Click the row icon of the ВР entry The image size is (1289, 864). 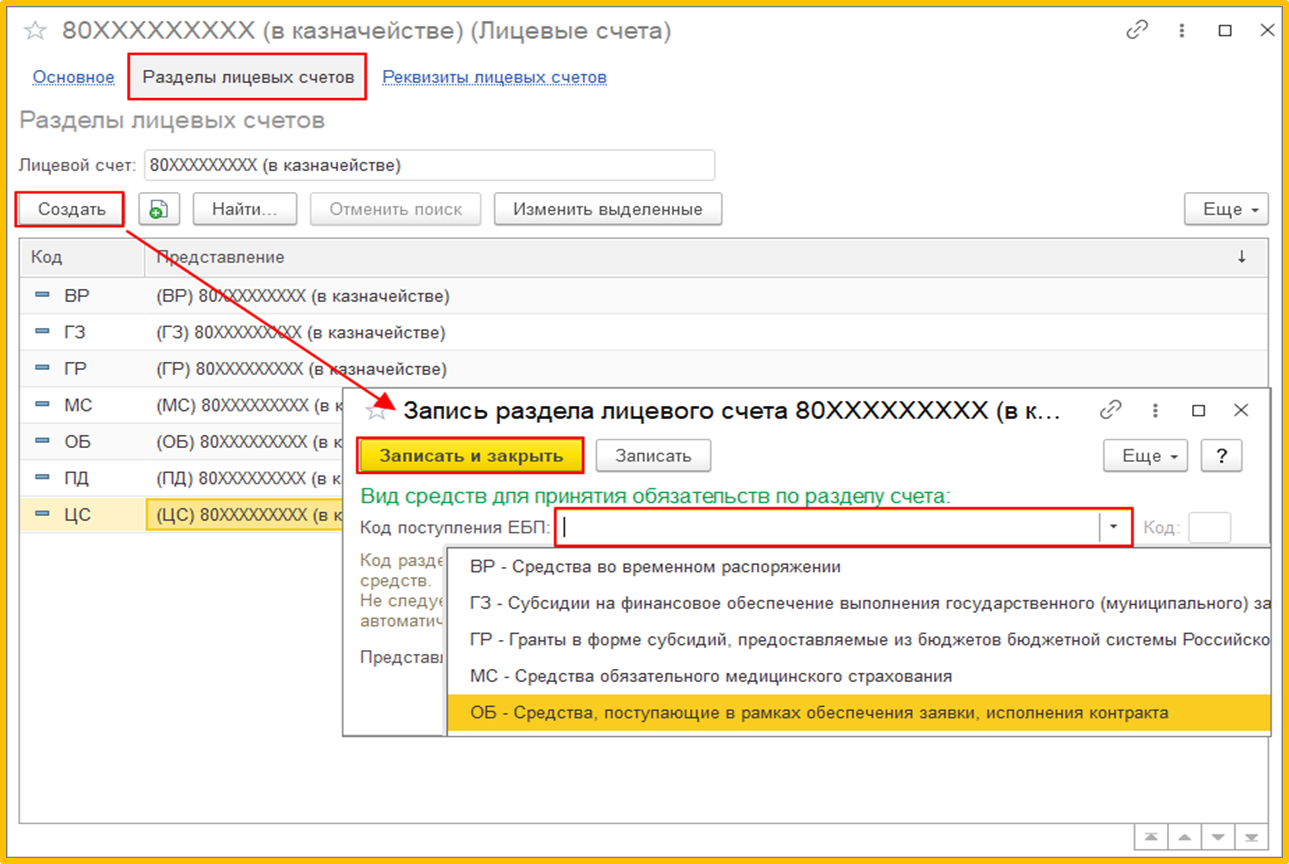[42, 295]
